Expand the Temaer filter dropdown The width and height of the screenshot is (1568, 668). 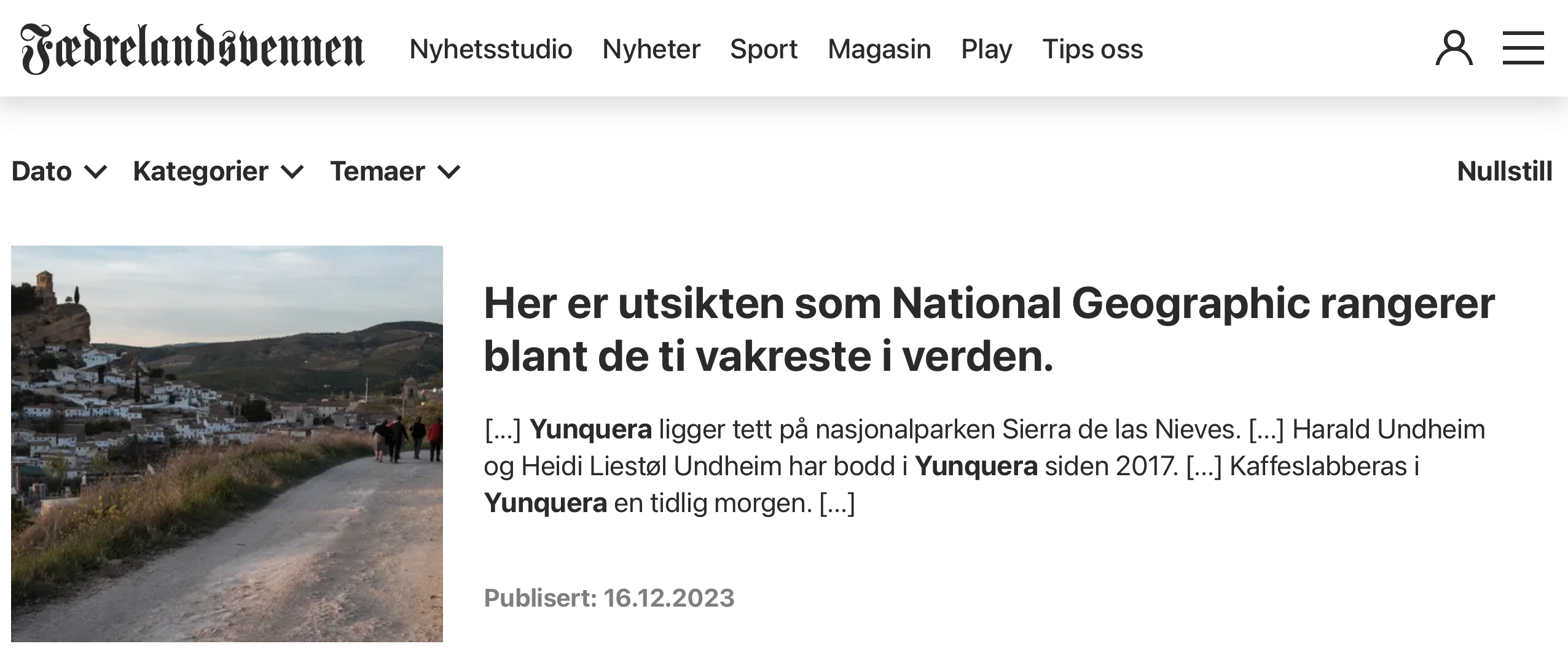click(x=396, y=171)
